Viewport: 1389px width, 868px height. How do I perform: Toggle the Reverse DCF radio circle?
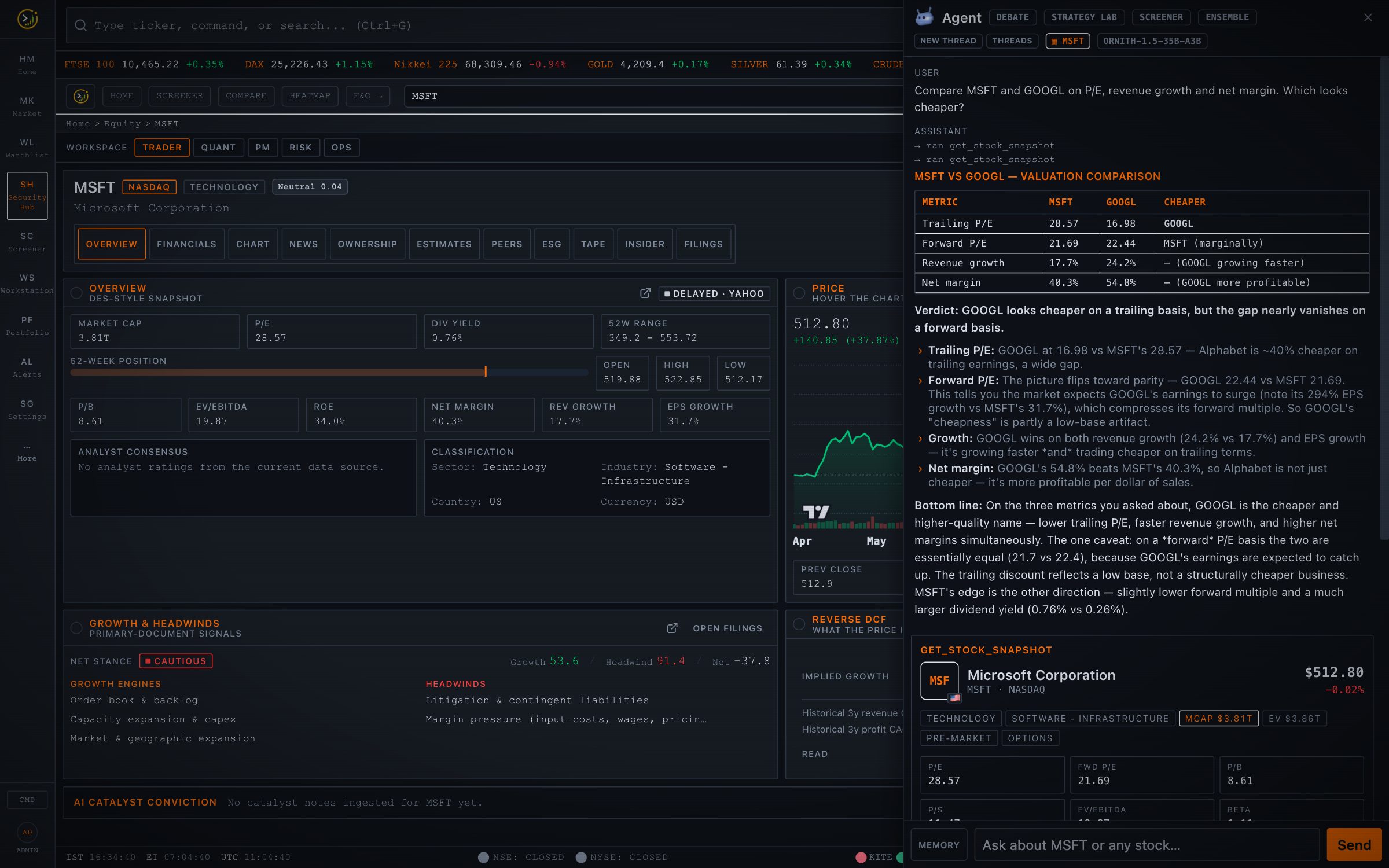799,624
